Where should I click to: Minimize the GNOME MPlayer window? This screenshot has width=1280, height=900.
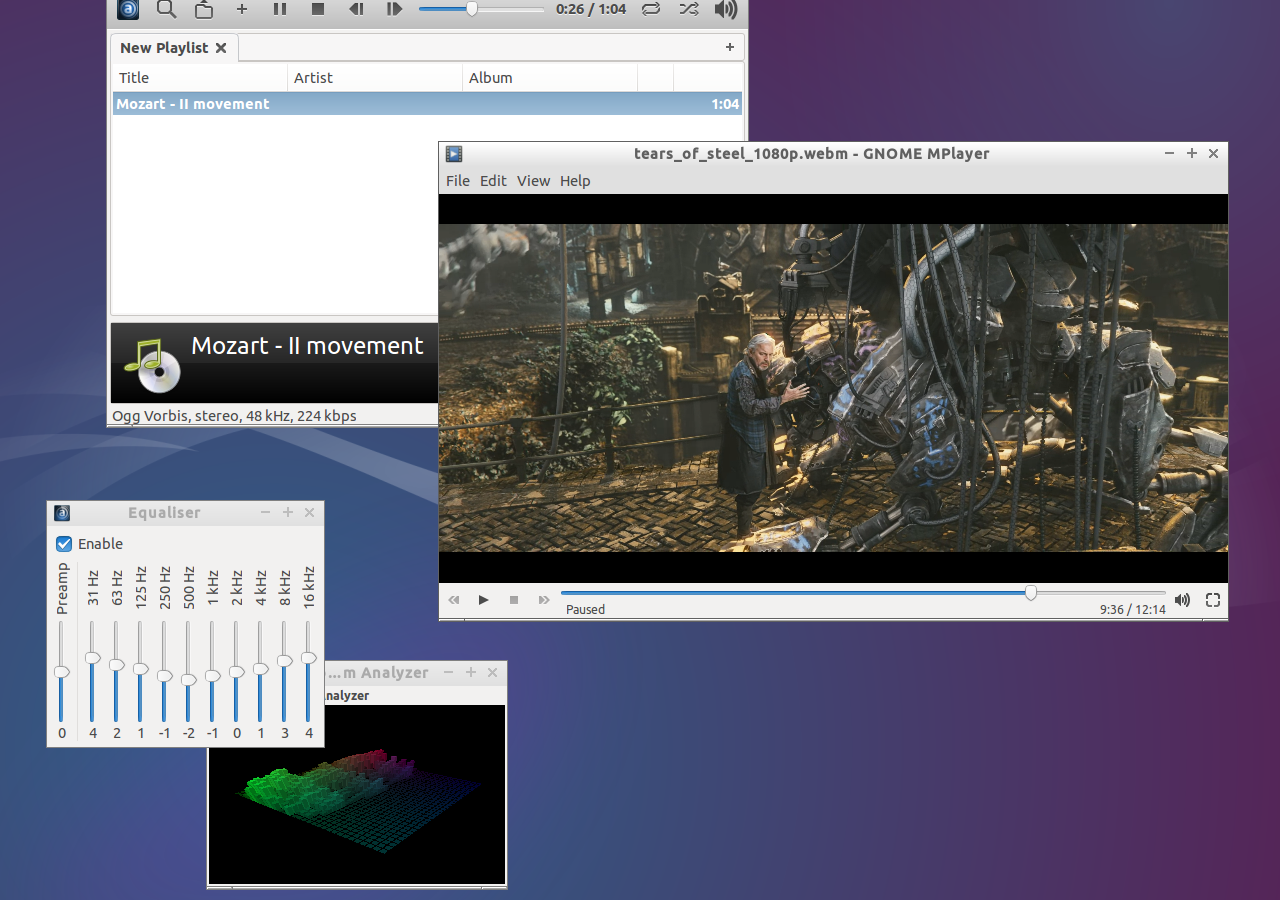1170,154
